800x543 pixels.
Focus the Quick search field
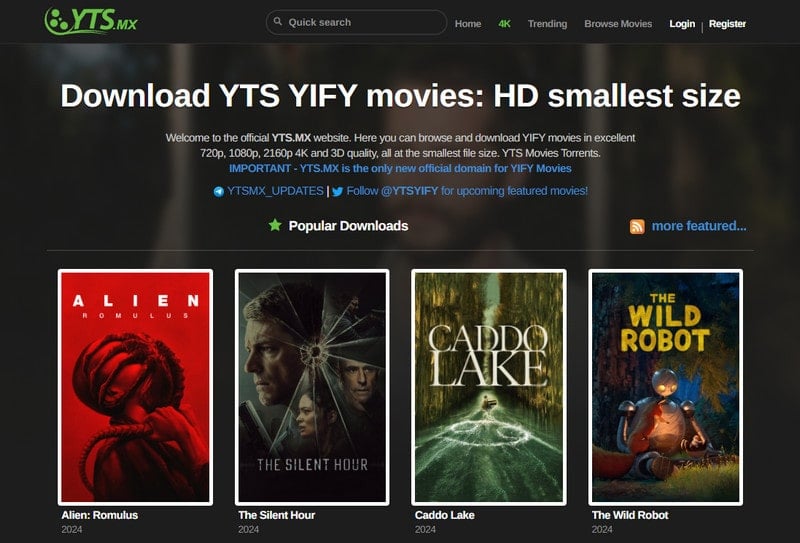[x=356, y=22]
